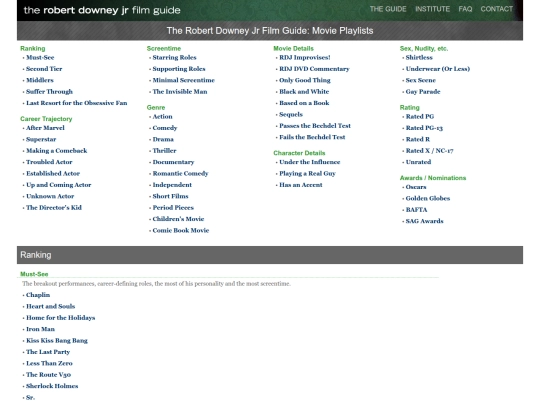The image size is (540, 405).
Task: Select Romantic Comedy genre
Action: click(x=181, y=173)
